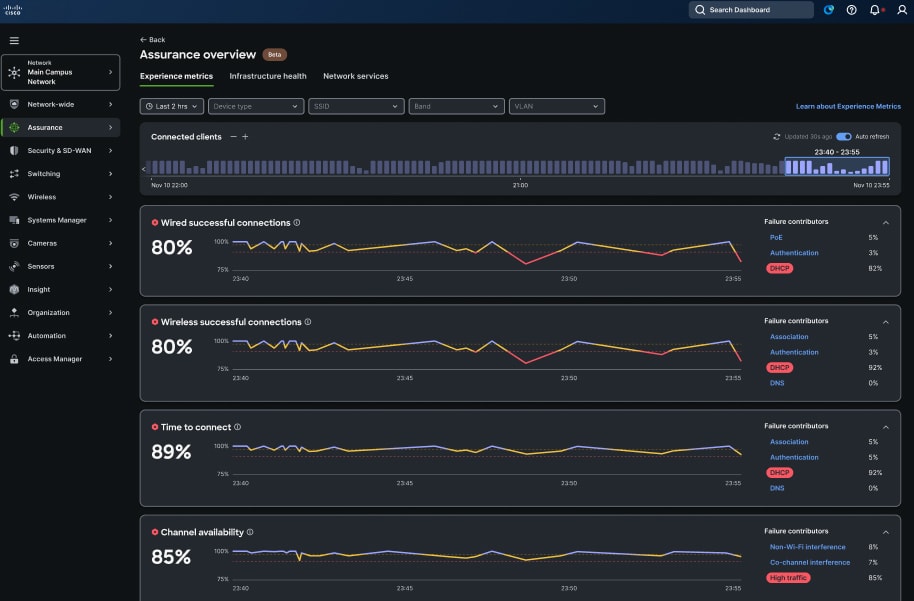Open the help question mark icon
Viewport: 914px width, 601px height.
tap(852, 10)
